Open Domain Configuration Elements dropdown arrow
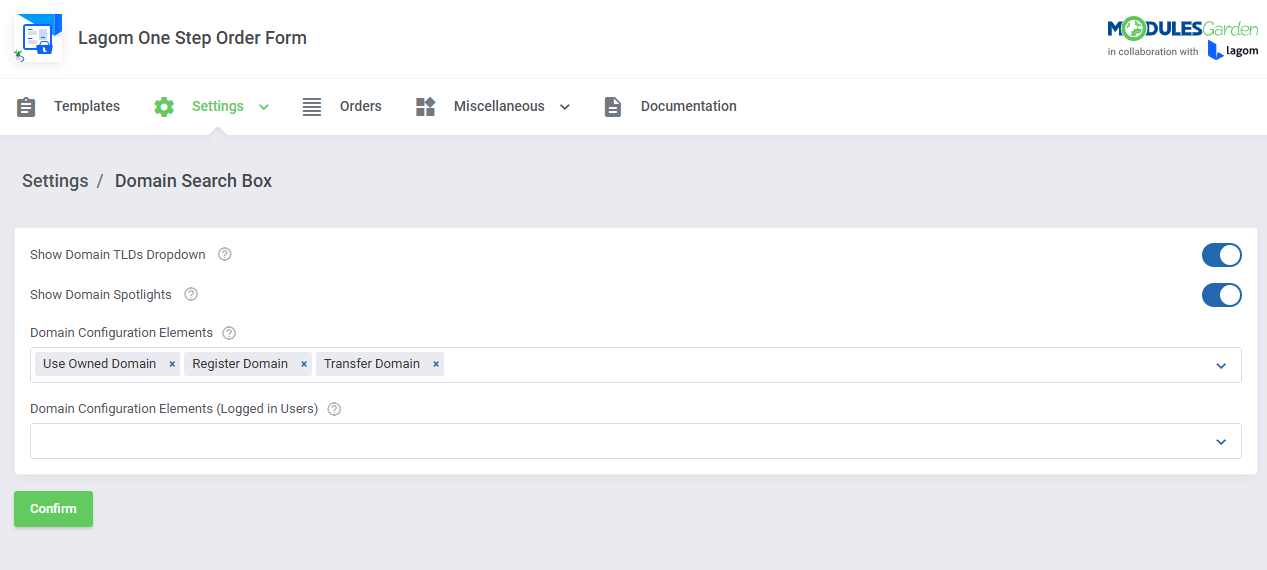Screen dimensions: 1267x570 pyautogui.click(x=1221, y=366)
